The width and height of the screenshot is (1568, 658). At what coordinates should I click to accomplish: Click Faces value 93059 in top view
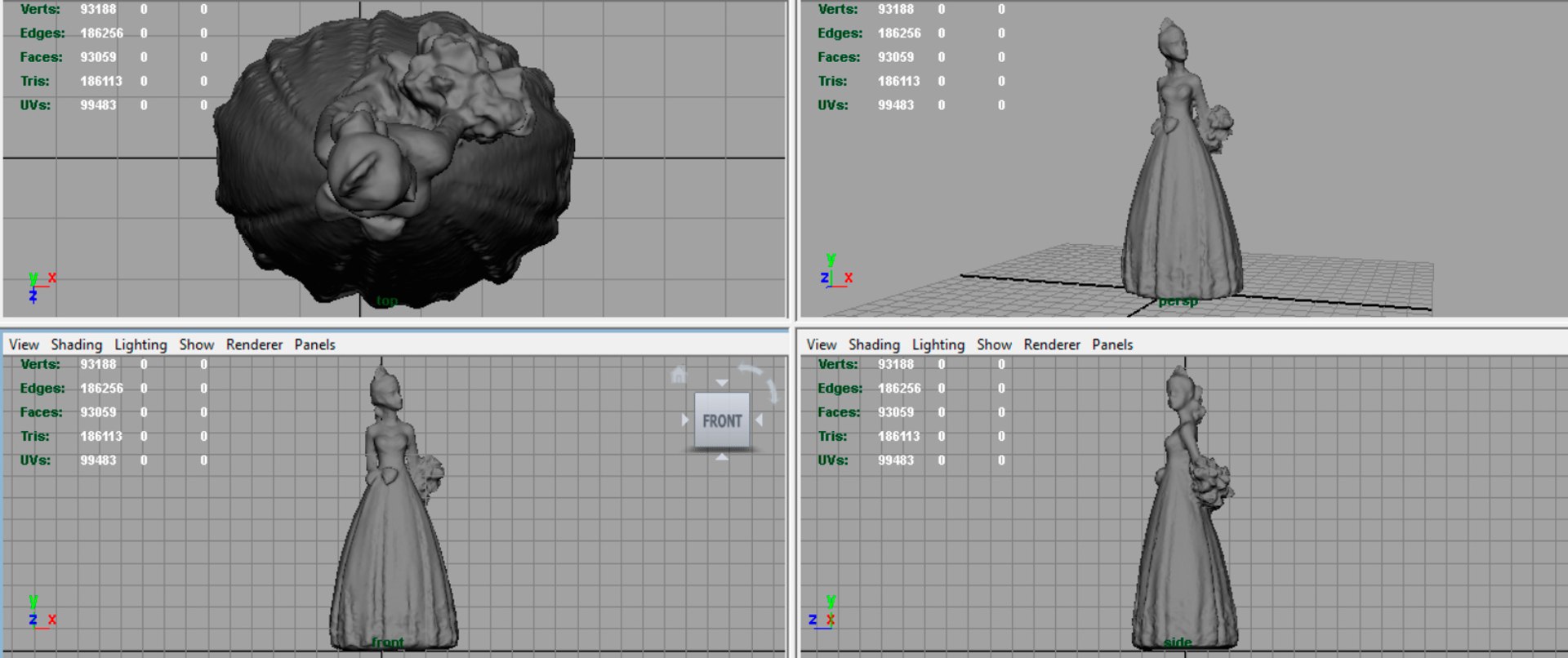98,57
